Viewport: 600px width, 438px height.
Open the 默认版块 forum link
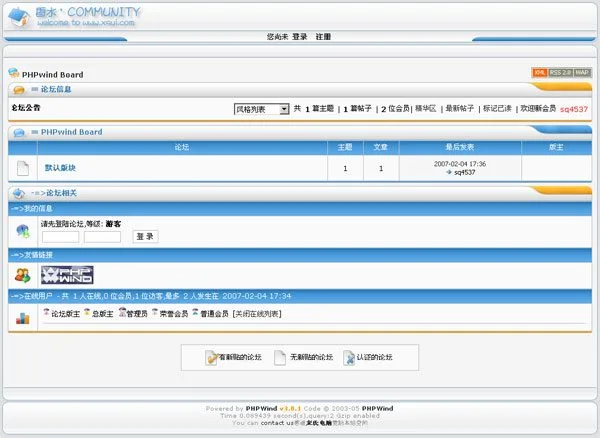tap(60, 168)
